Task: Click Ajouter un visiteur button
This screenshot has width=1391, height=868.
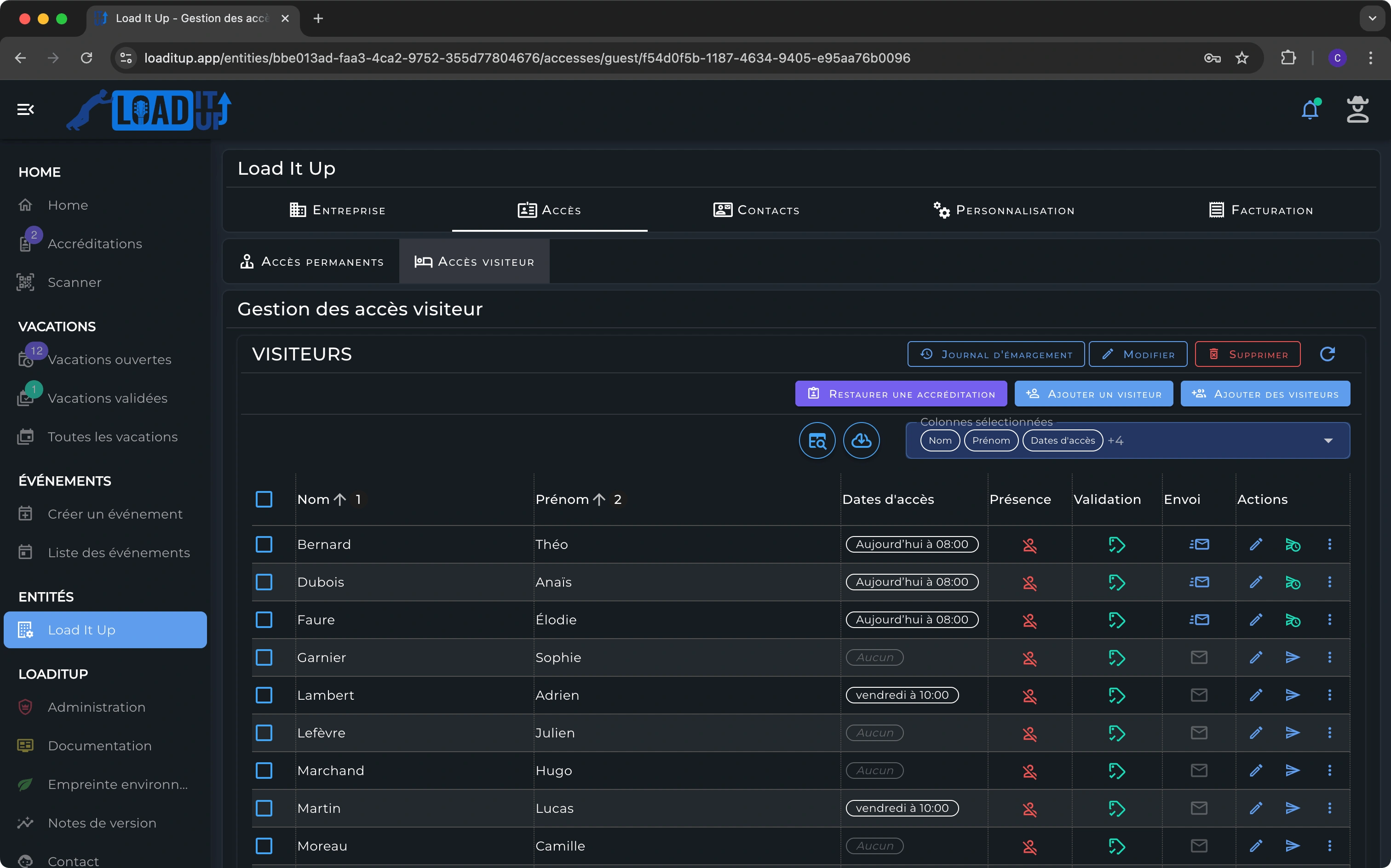Action: click(x=1093, y=394)
